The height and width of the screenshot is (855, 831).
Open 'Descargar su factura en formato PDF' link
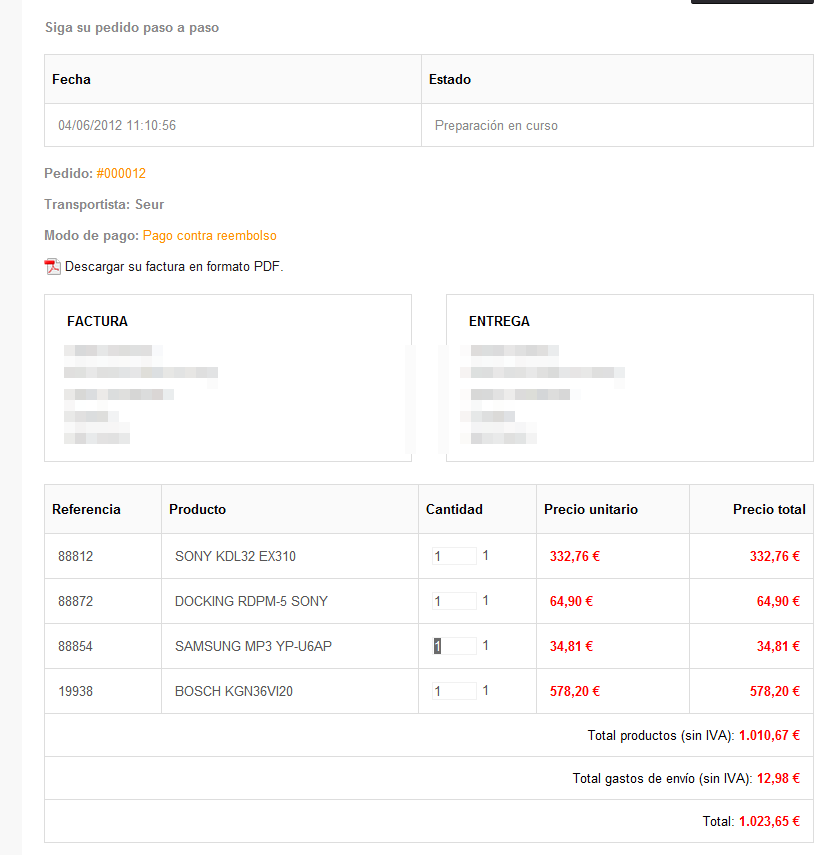pos(174,267)
